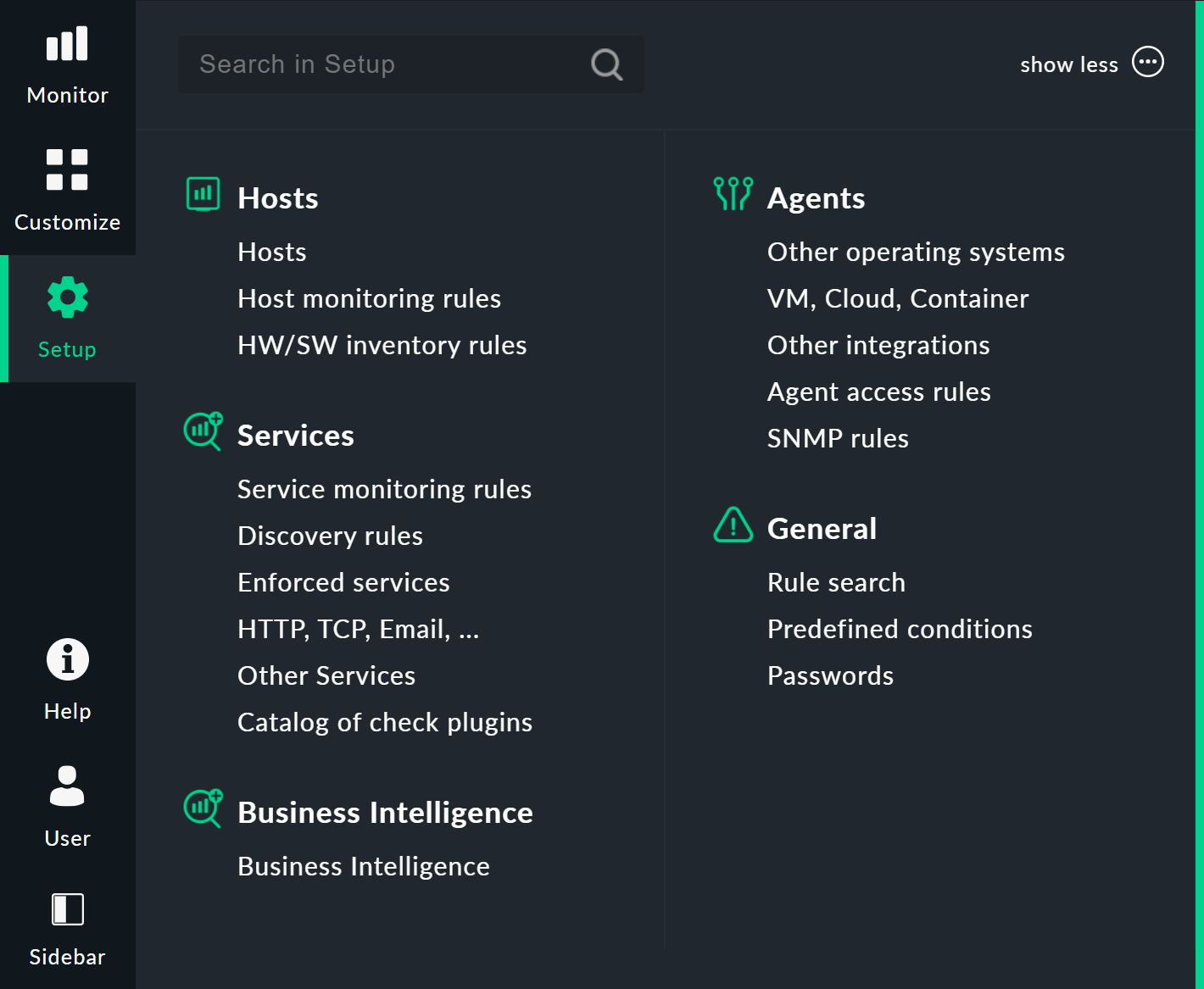
Task: Open Other Services
Action: tap(327, 675)
